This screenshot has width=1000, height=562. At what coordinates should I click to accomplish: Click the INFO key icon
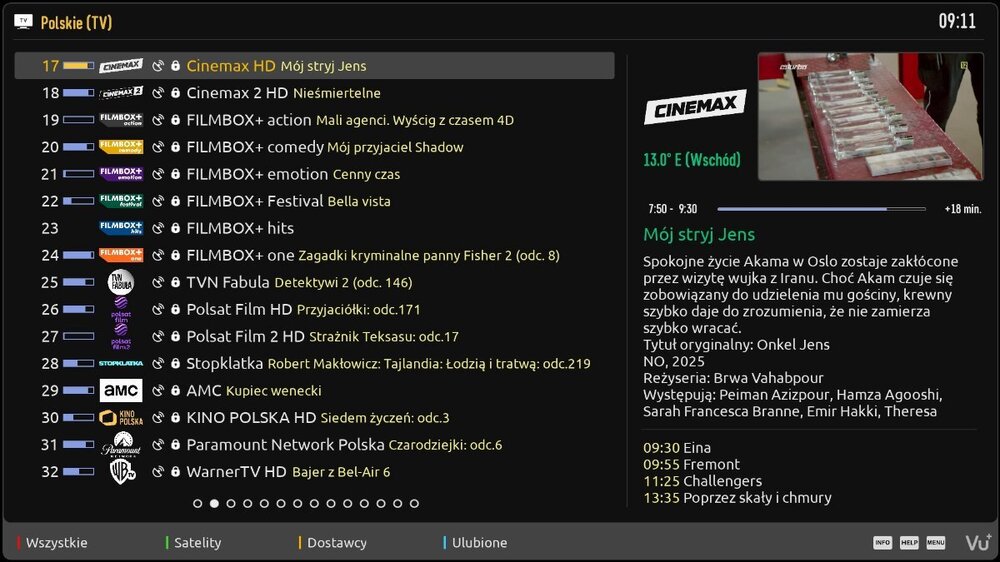tap(883, 543)
